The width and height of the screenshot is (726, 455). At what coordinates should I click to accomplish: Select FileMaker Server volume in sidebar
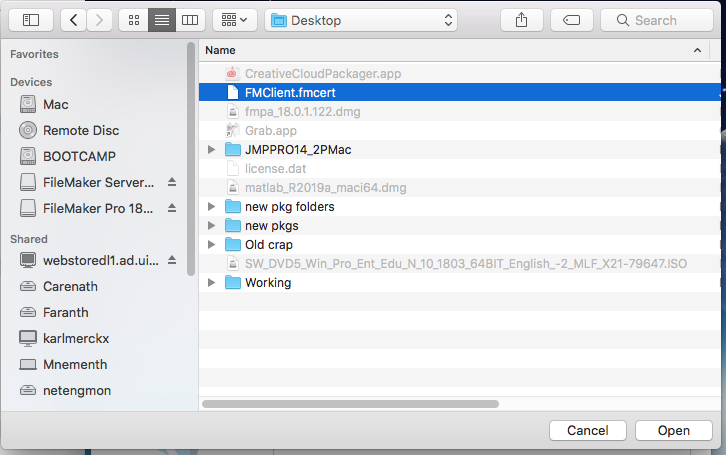[88, 182]
